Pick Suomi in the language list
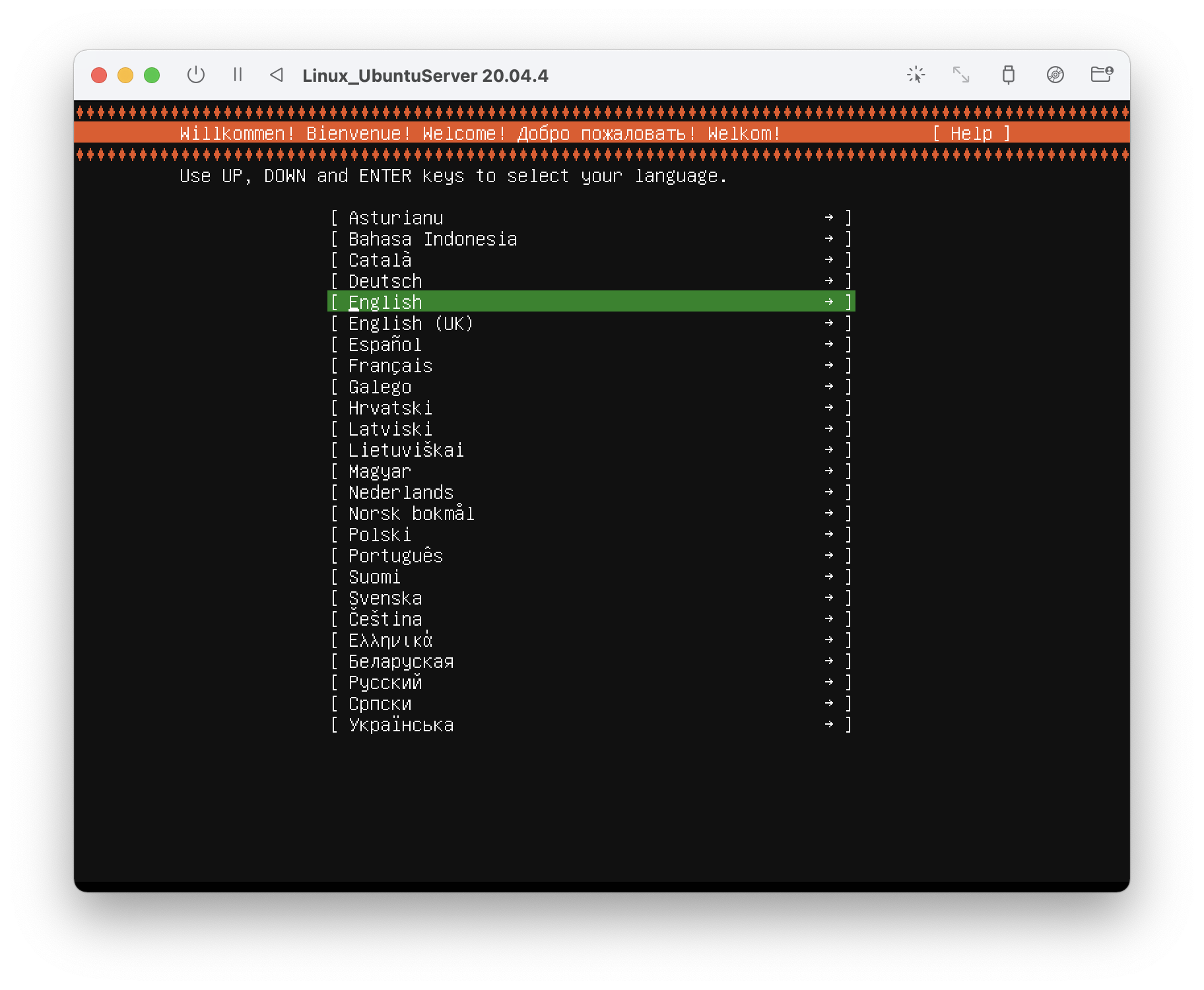The image size is (1204, 990). 591,576
